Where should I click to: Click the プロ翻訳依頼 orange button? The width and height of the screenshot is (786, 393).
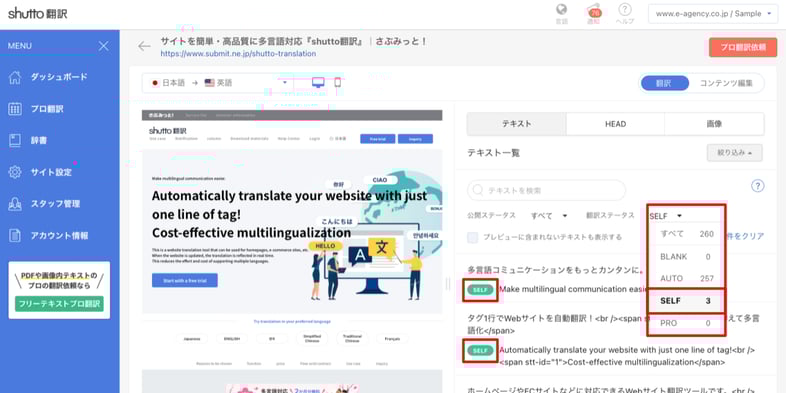[743, 47]
